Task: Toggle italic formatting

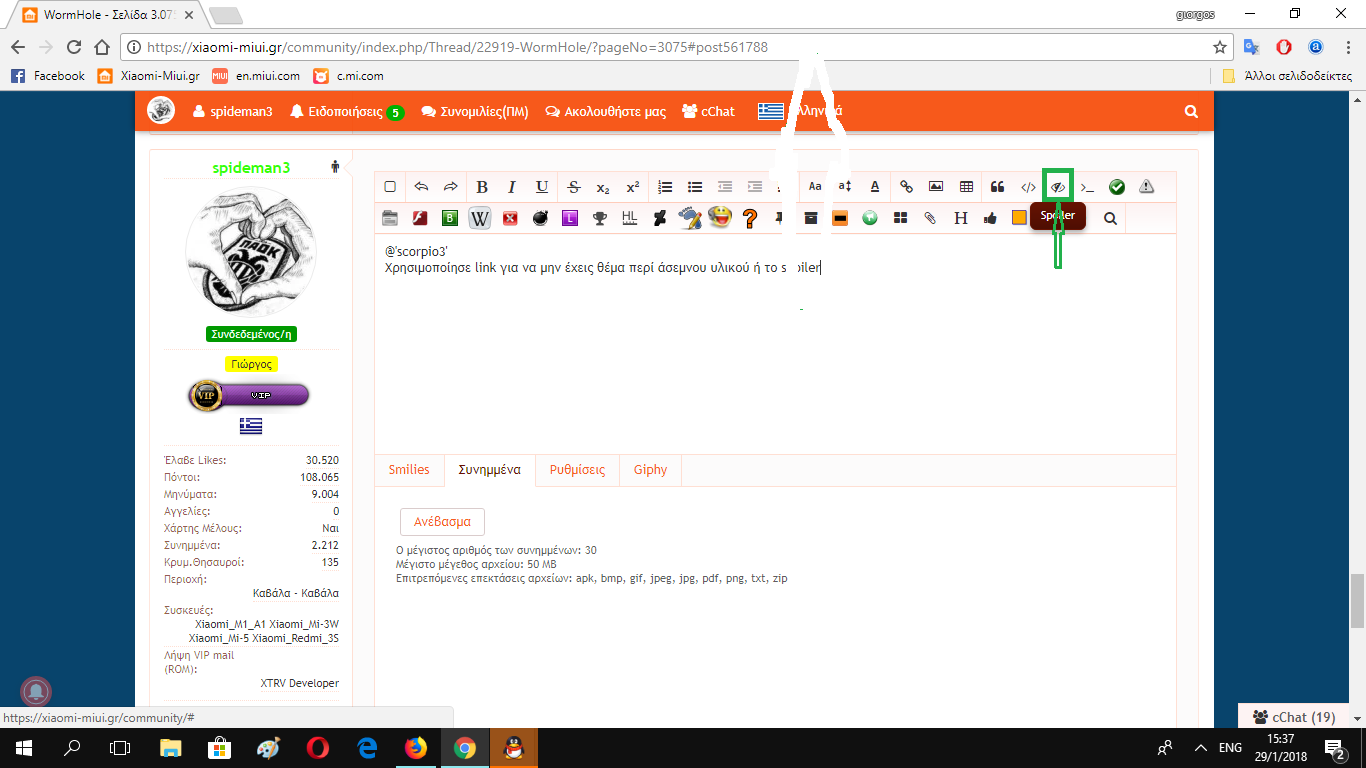Action: click(x=512, y=187)
